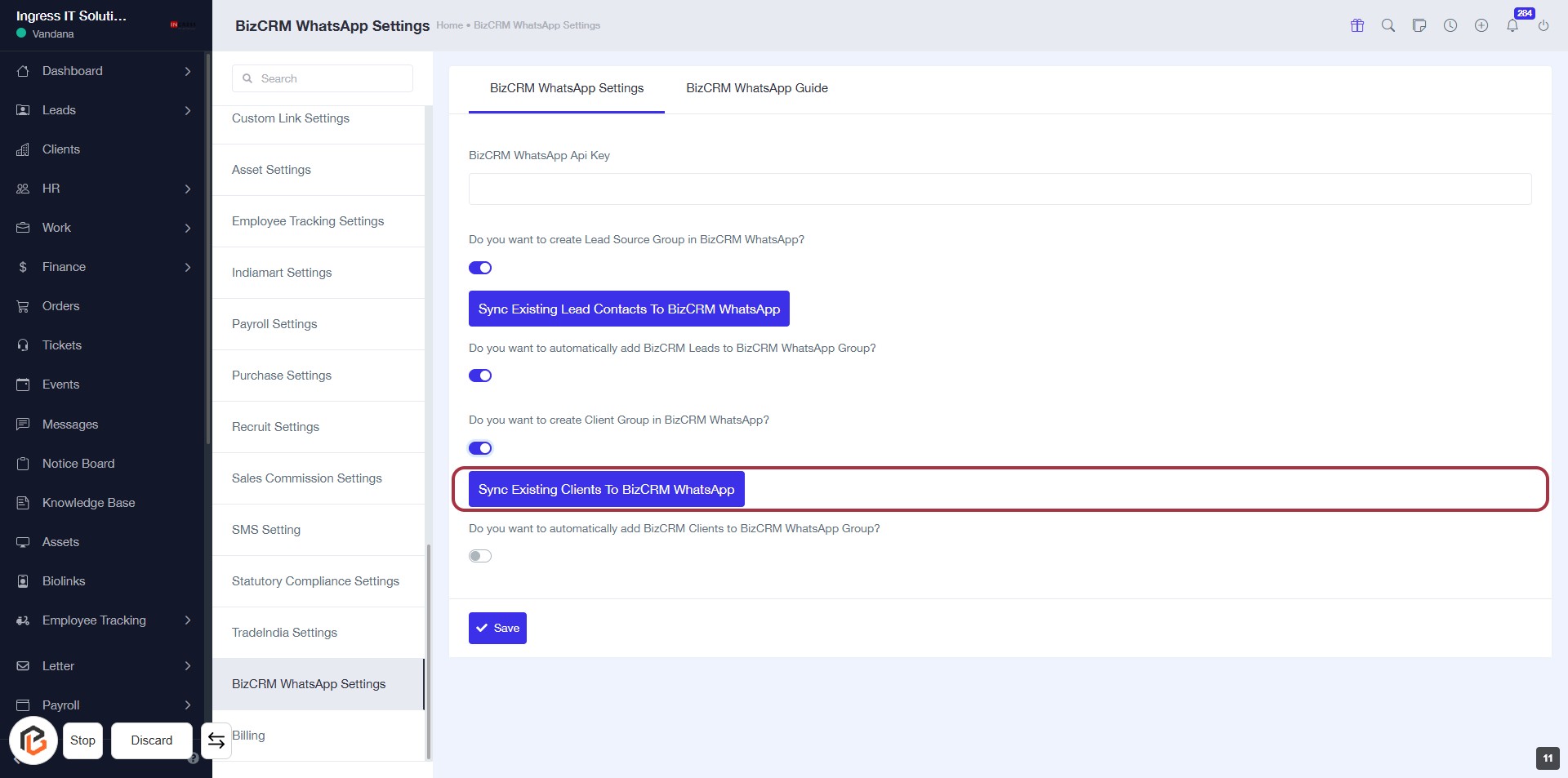Viewport: 1568px width, 778px height.
Task: Switch to BizCRM WhatsApp Guide tab
Action: (x=756, y=88)
